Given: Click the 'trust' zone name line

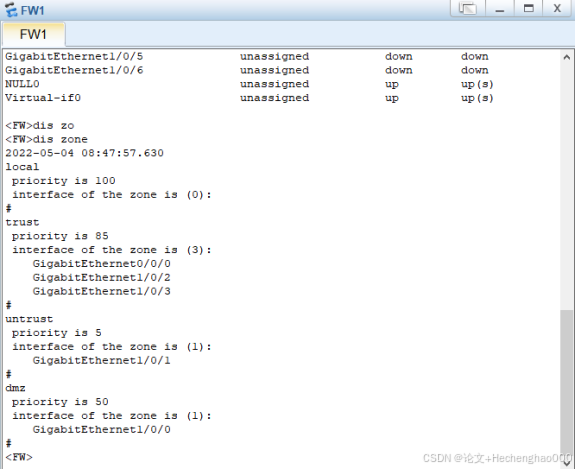Looking at the screenshot, I should (x=22, y=222).
